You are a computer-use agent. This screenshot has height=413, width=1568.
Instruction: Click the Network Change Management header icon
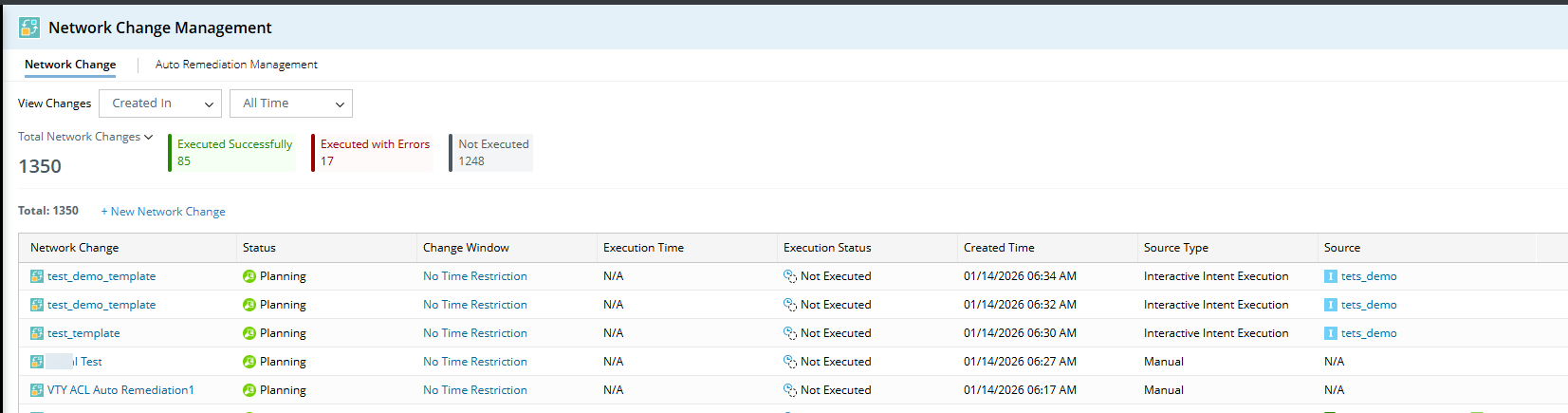(29, 28)
